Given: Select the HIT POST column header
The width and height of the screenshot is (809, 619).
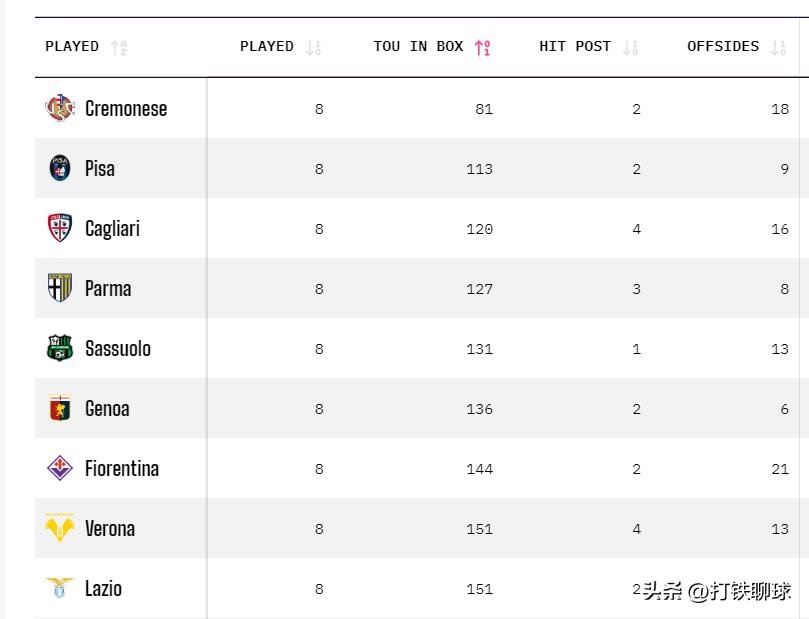Looking at the screenshot, I should coord(575,46).
